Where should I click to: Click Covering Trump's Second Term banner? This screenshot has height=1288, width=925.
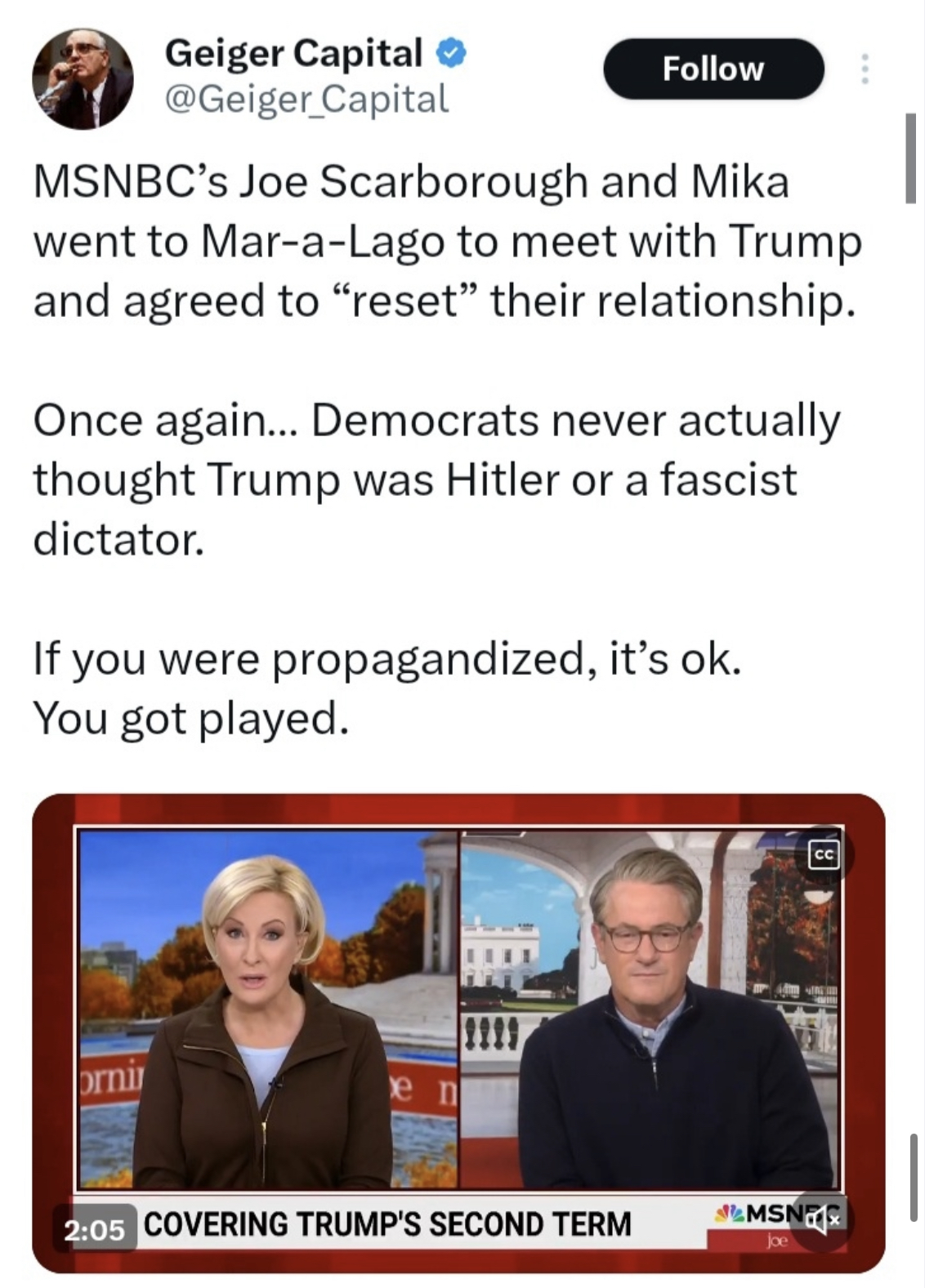pos(387,1223)
